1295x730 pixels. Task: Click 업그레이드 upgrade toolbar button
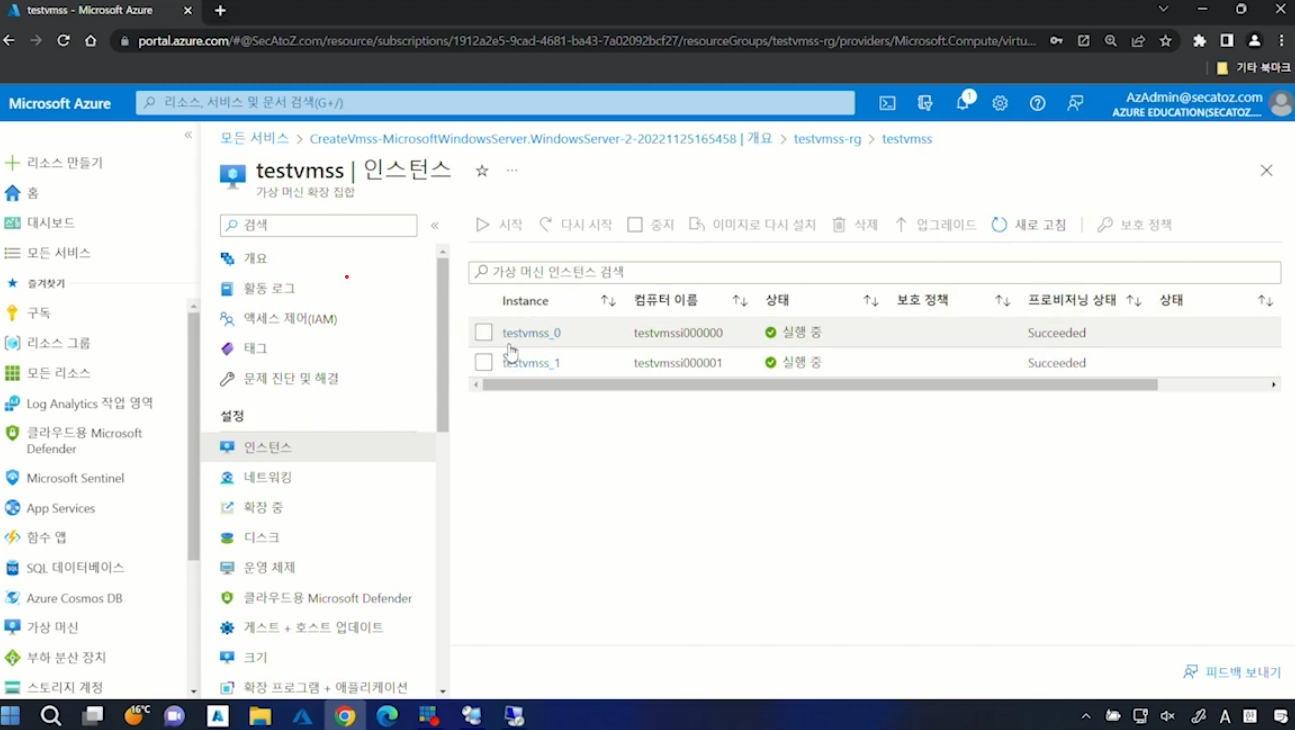pyautogui.click(x=935, y=225)
